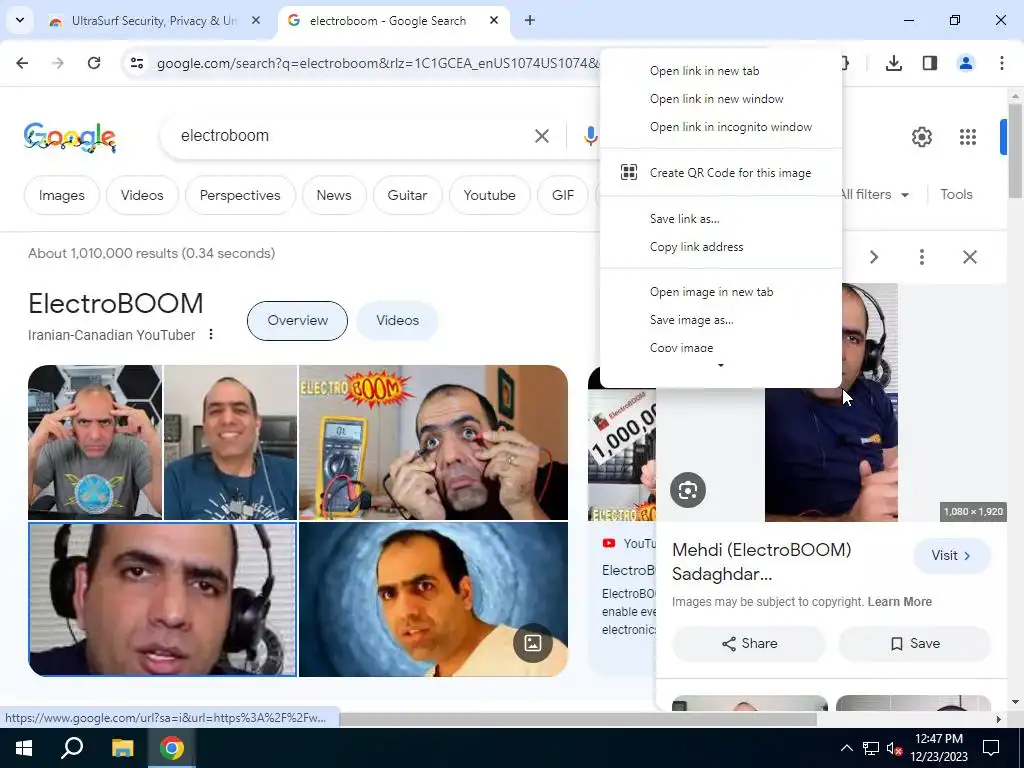
Task: Choose Open link in new tab
Action: tap(721, 71)
